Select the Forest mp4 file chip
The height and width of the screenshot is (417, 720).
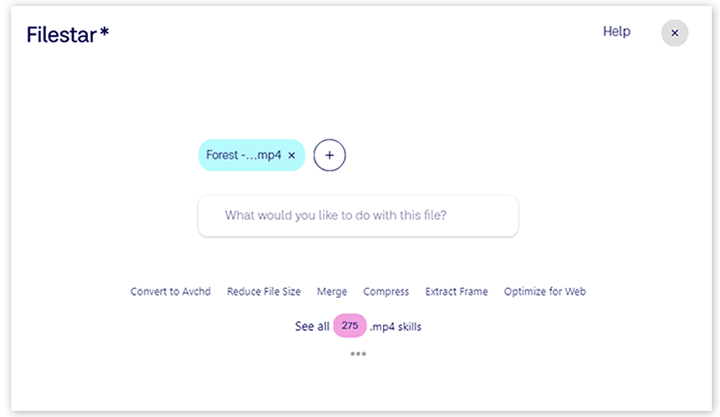(243, 156)
